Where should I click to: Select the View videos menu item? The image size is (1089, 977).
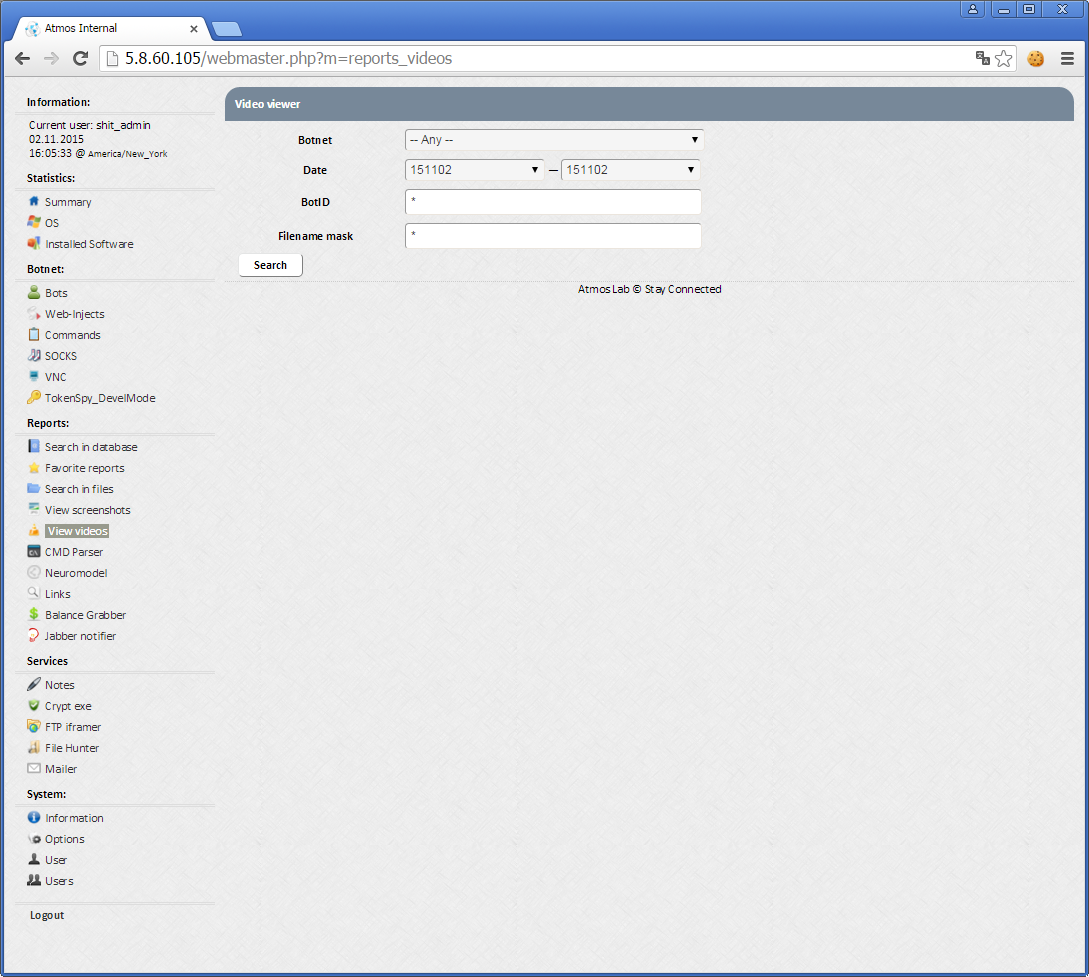coord(77,531)
